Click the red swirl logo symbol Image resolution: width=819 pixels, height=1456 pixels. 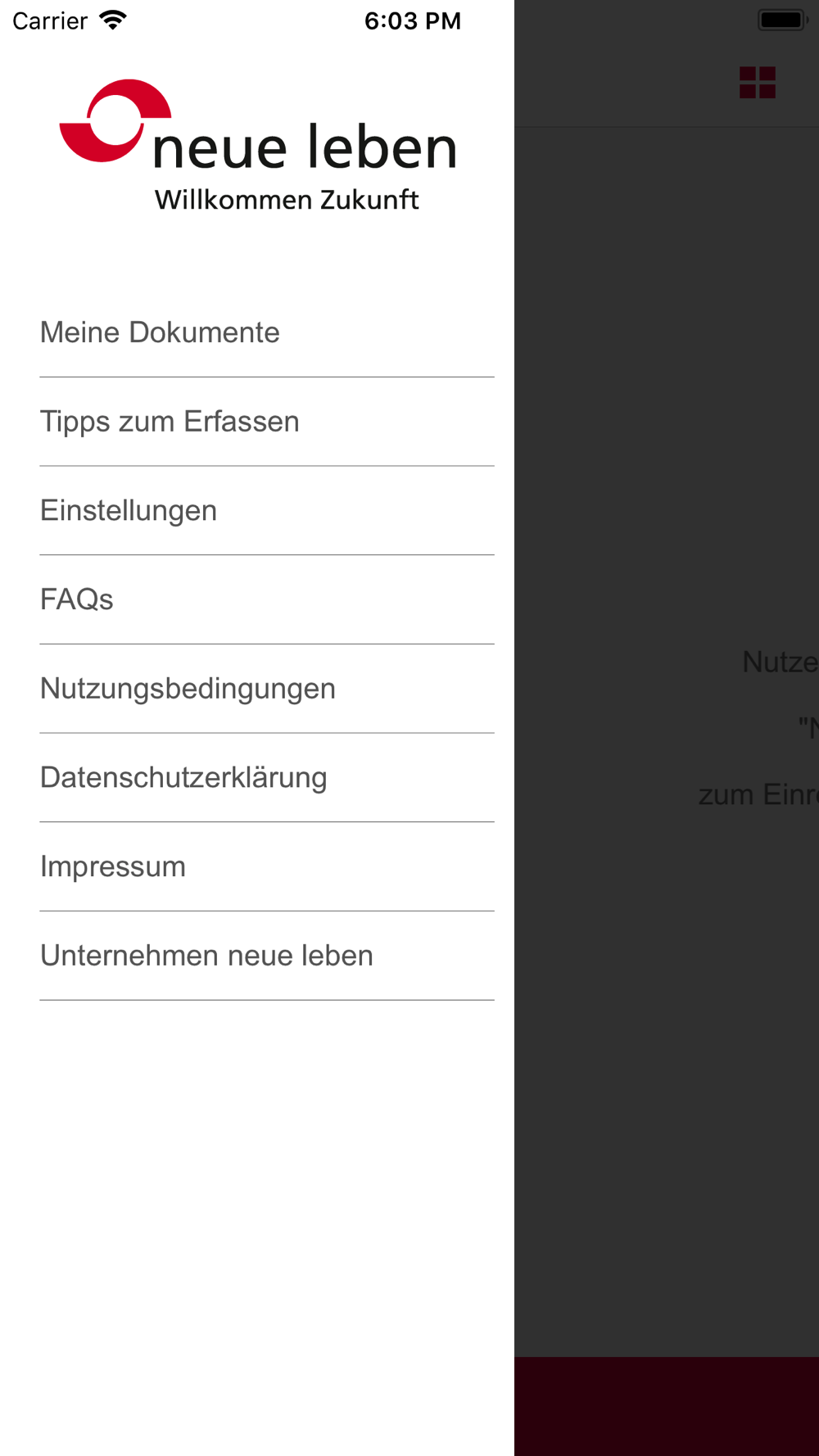115,120
